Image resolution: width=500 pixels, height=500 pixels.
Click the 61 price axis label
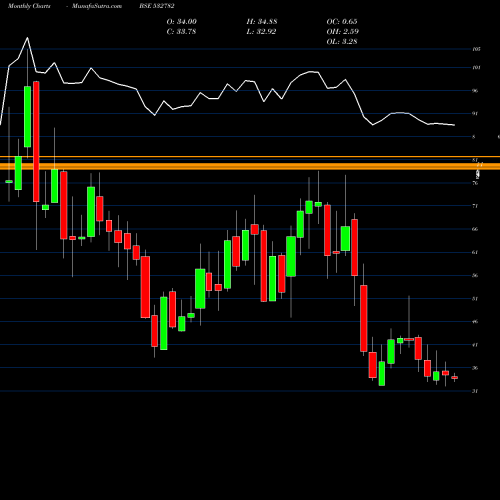coord(475,252)
